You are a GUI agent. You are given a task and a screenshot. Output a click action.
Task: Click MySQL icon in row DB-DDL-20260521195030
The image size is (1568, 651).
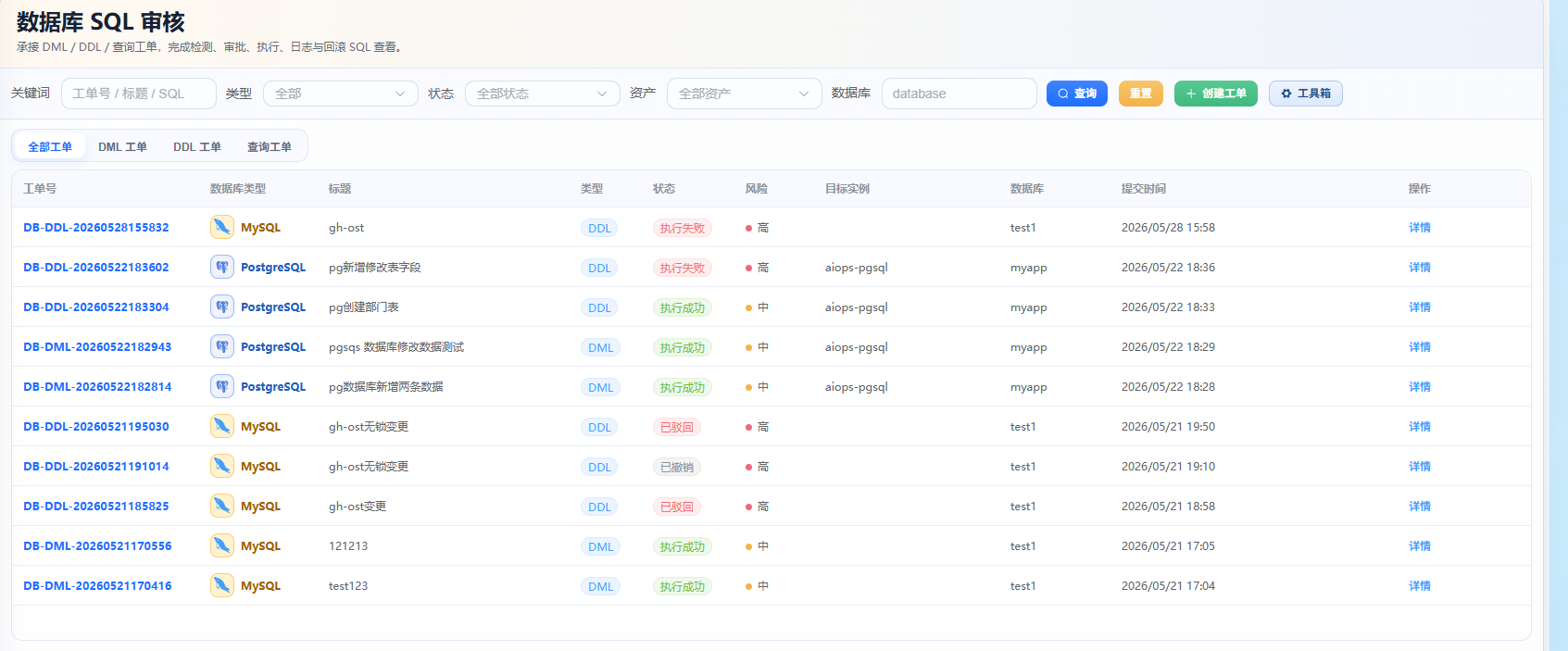coord(222,426)
